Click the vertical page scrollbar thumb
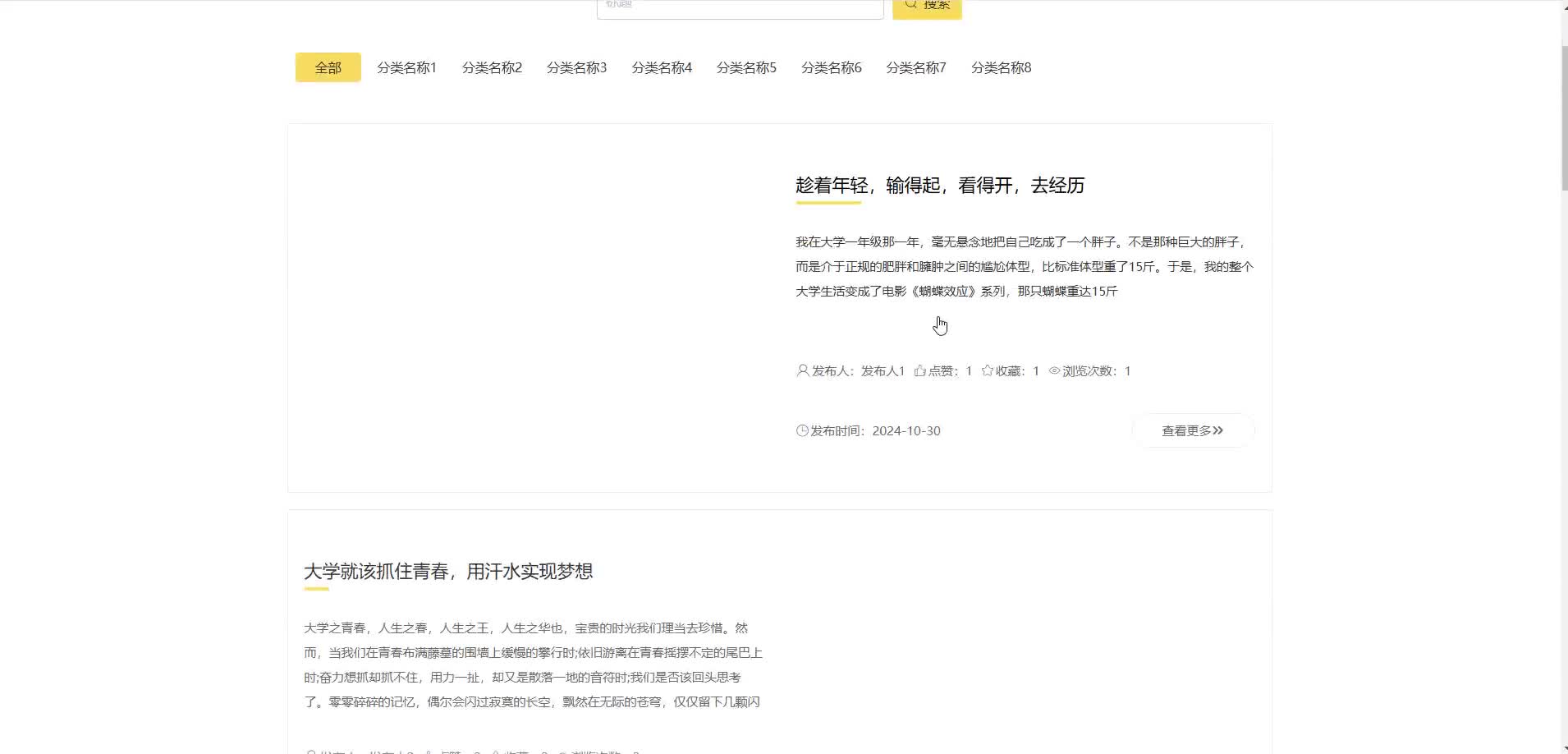Image resolution: width=1568 pixels, height=754 pixels. click(x=1564, y=119)
